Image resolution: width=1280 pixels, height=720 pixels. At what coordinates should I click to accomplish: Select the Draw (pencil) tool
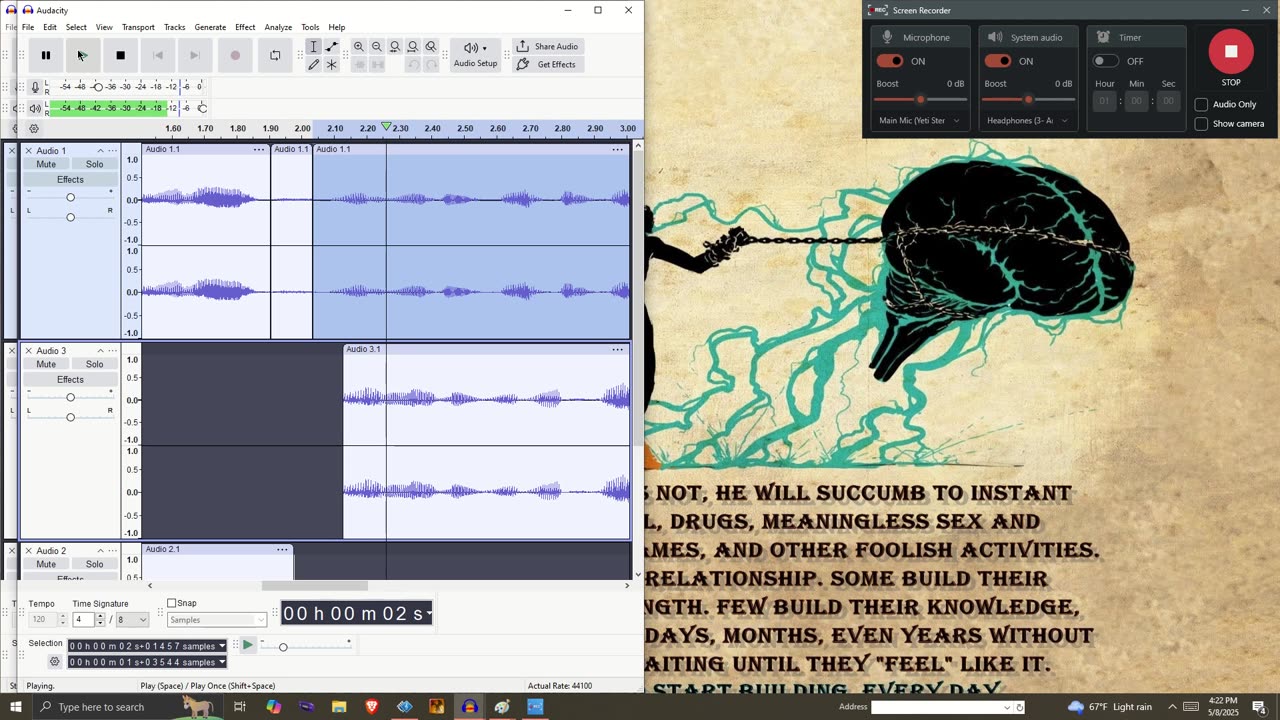click(313, 65)
